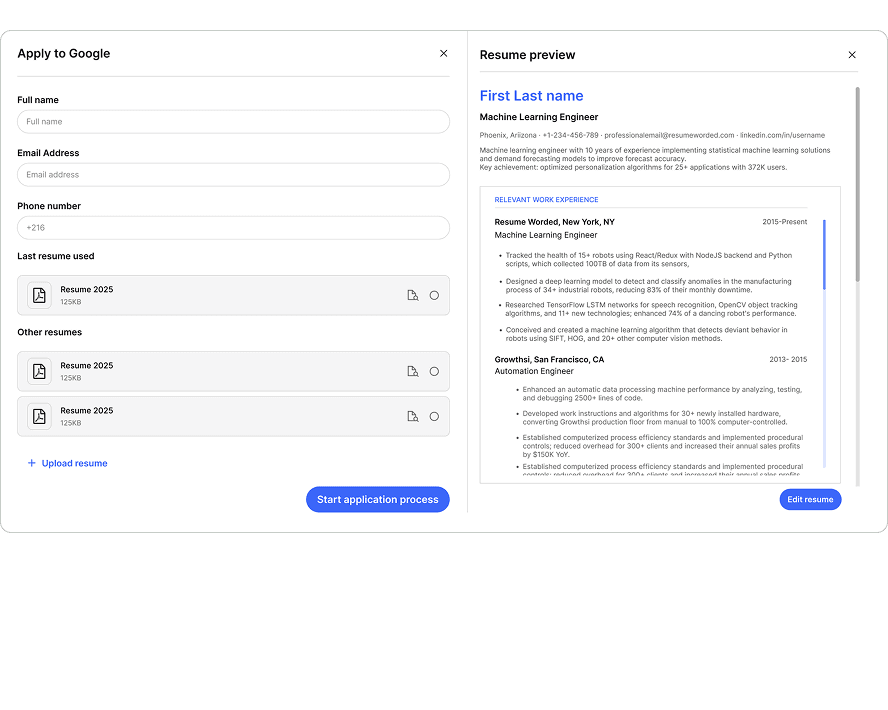
Task: Click the "Other resumes" section label
Action: coord(49,332)
